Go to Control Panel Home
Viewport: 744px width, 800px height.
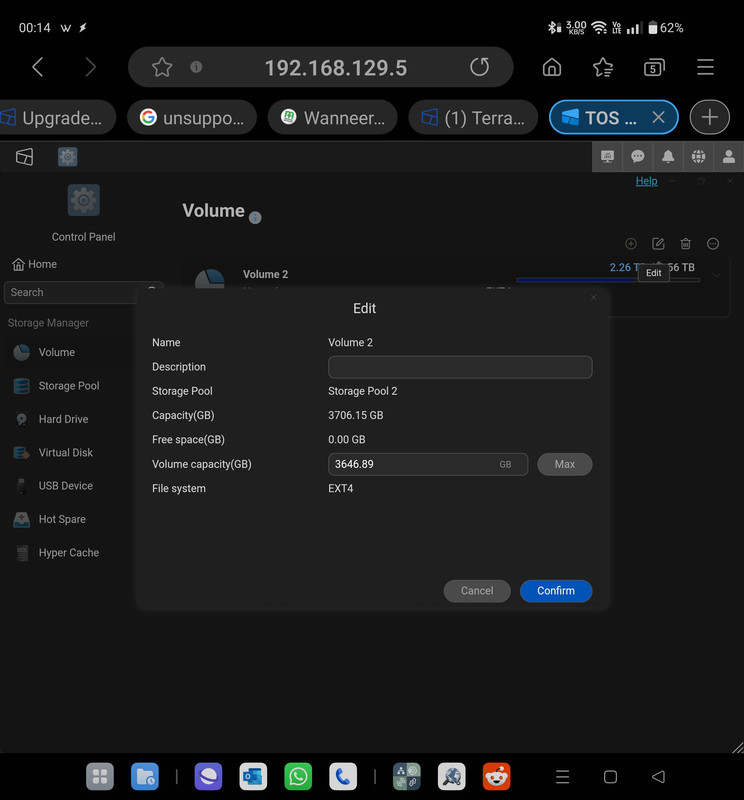[x=34, y=264]
